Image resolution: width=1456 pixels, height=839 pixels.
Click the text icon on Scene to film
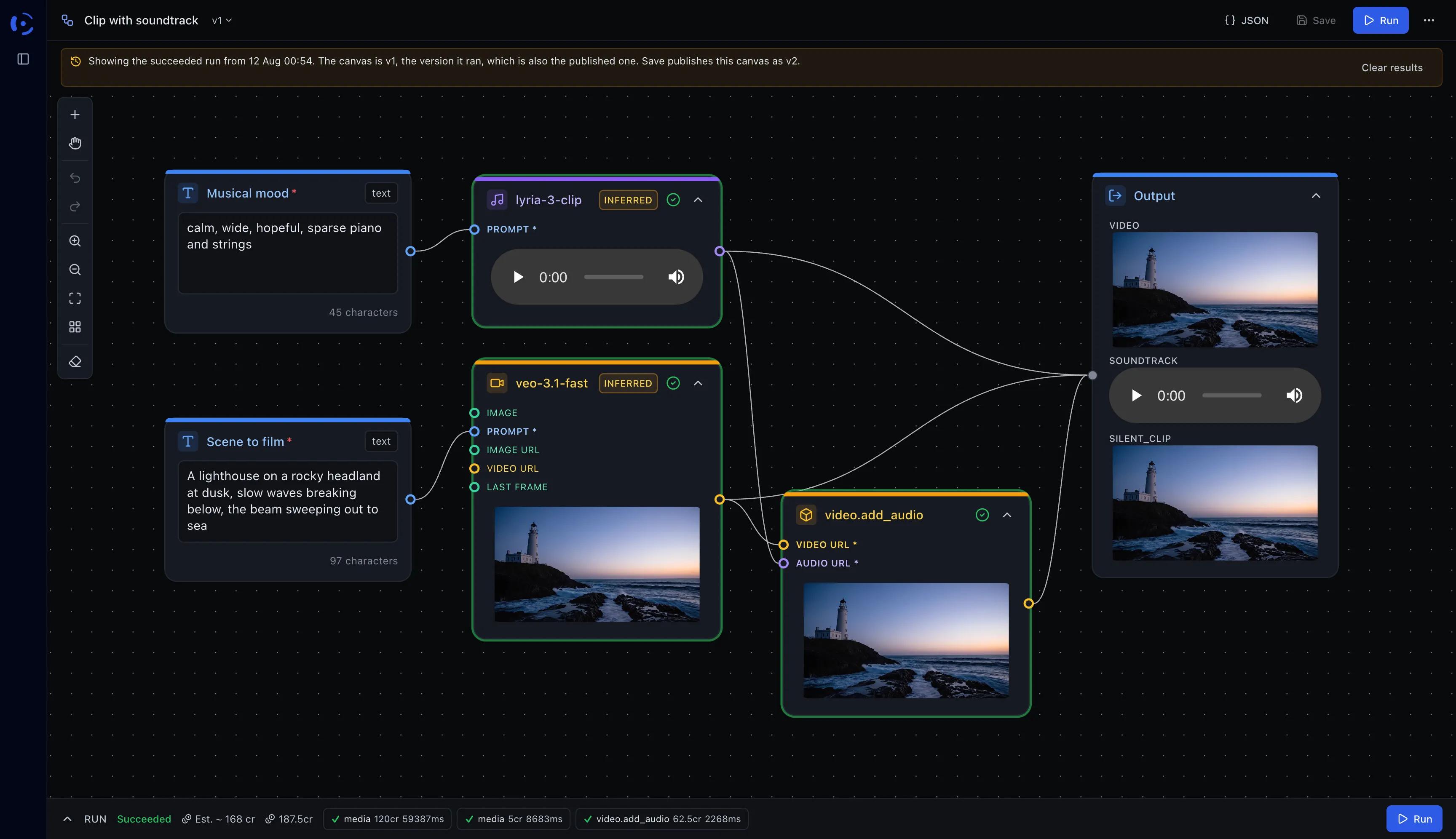click(x=188, y=441)
